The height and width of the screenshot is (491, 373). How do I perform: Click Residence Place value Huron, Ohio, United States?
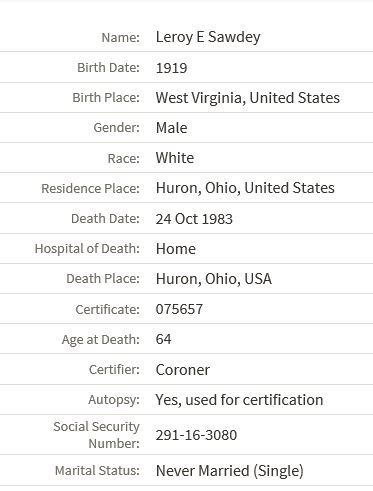point(245,188)
